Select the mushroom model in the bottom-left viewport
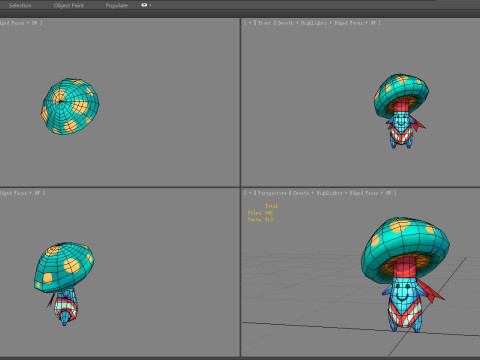This screenshot has height=360, width=480. point(64,284)
